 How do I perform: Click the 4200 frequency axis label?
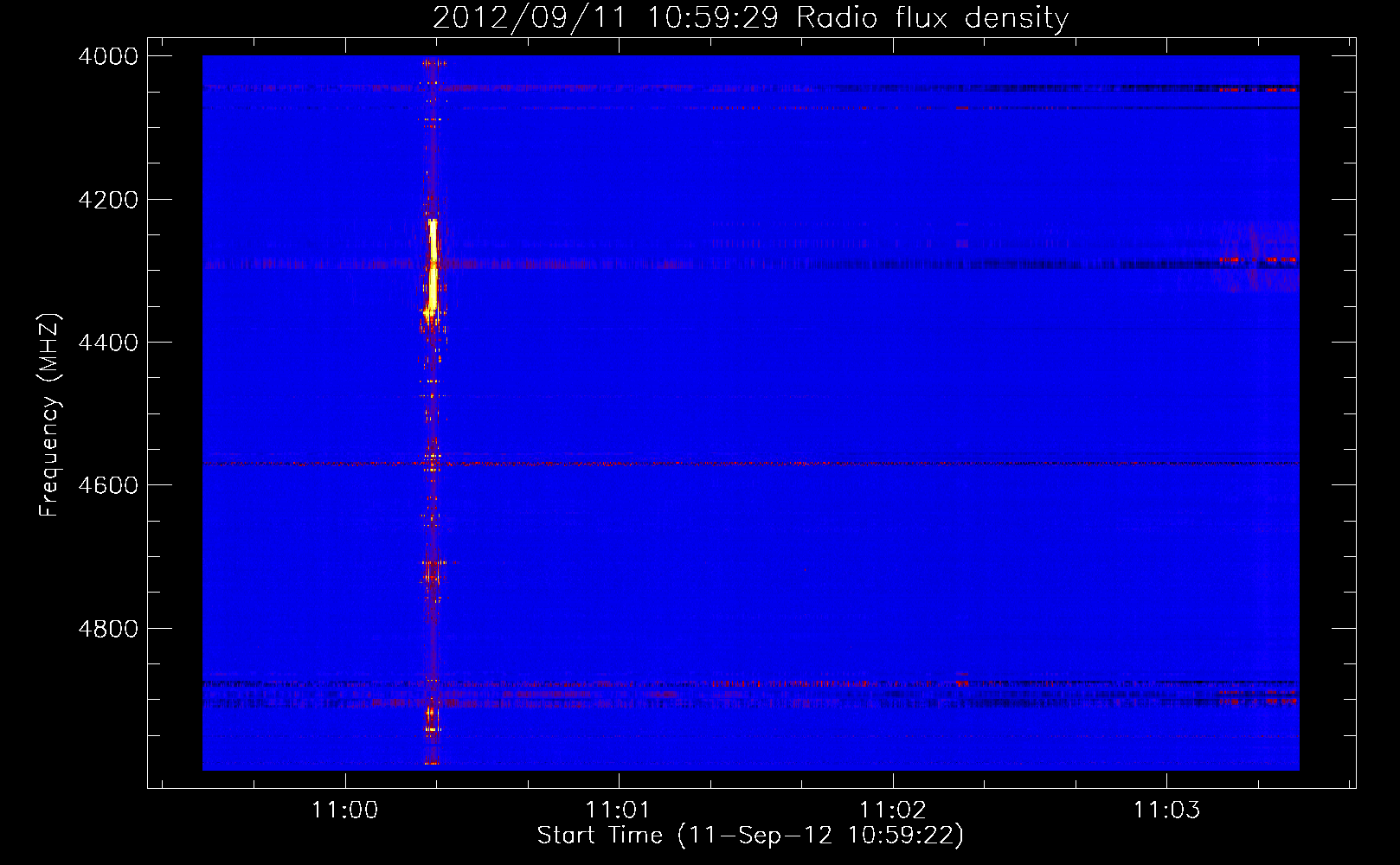coord(108,200)
